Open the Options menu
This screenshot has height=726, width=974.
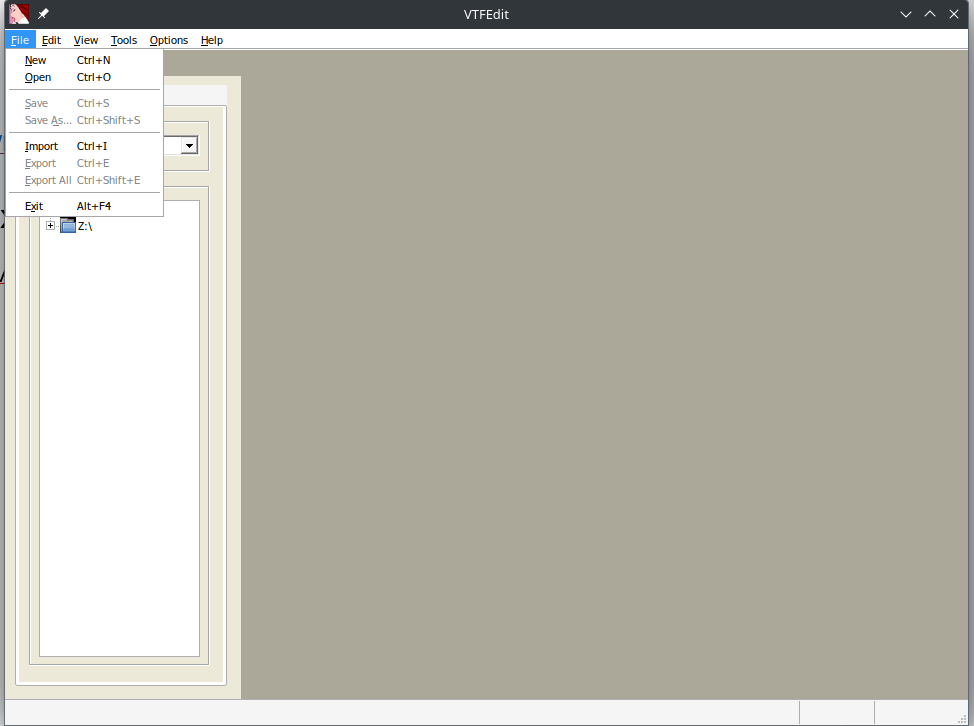pyautogui.click(x=169, y=40)
